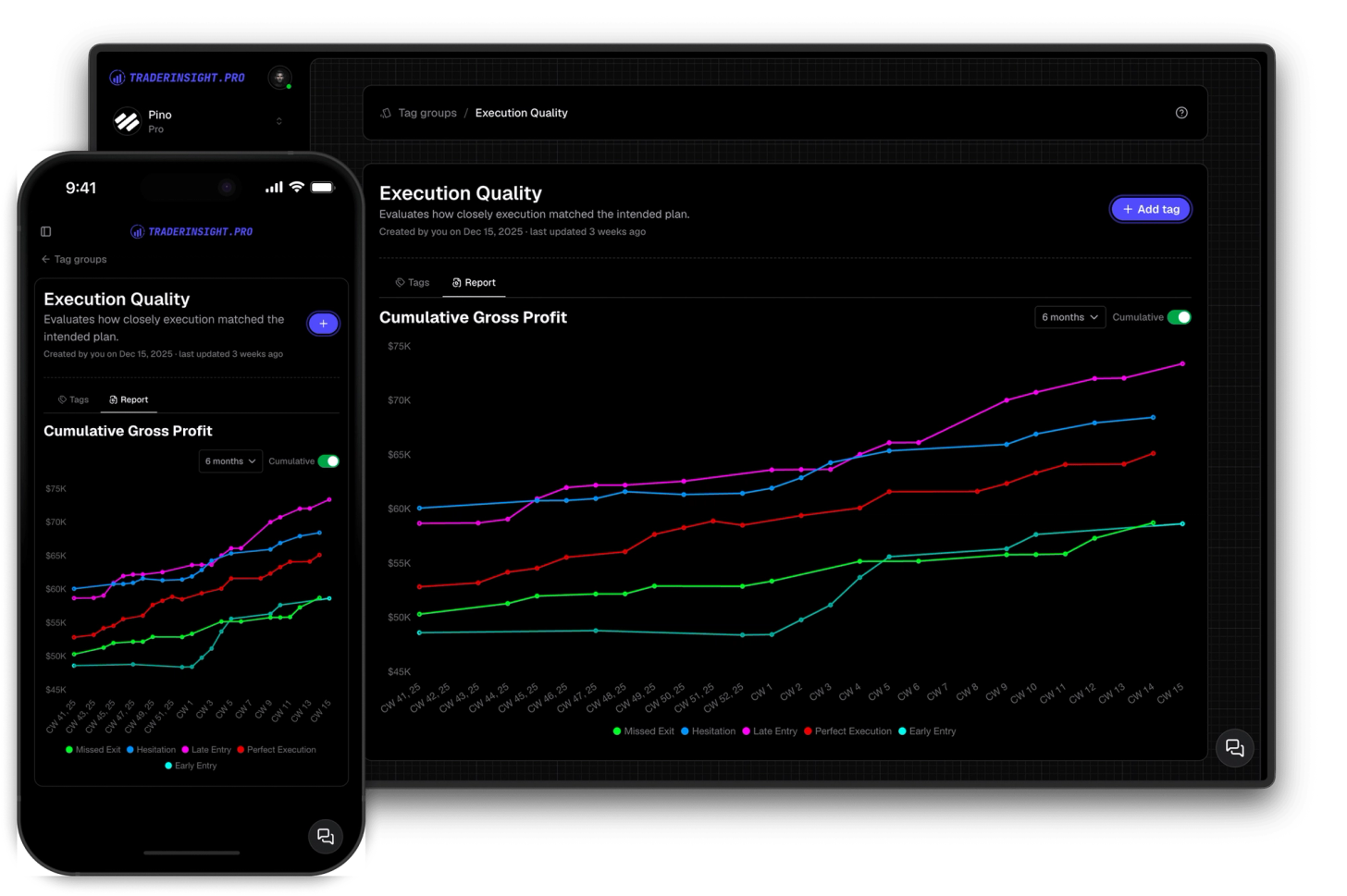Screen dimensions: 1347x896
Task: Click the final Hesitation data point on desktop chart
Action: pos(1153,418)
